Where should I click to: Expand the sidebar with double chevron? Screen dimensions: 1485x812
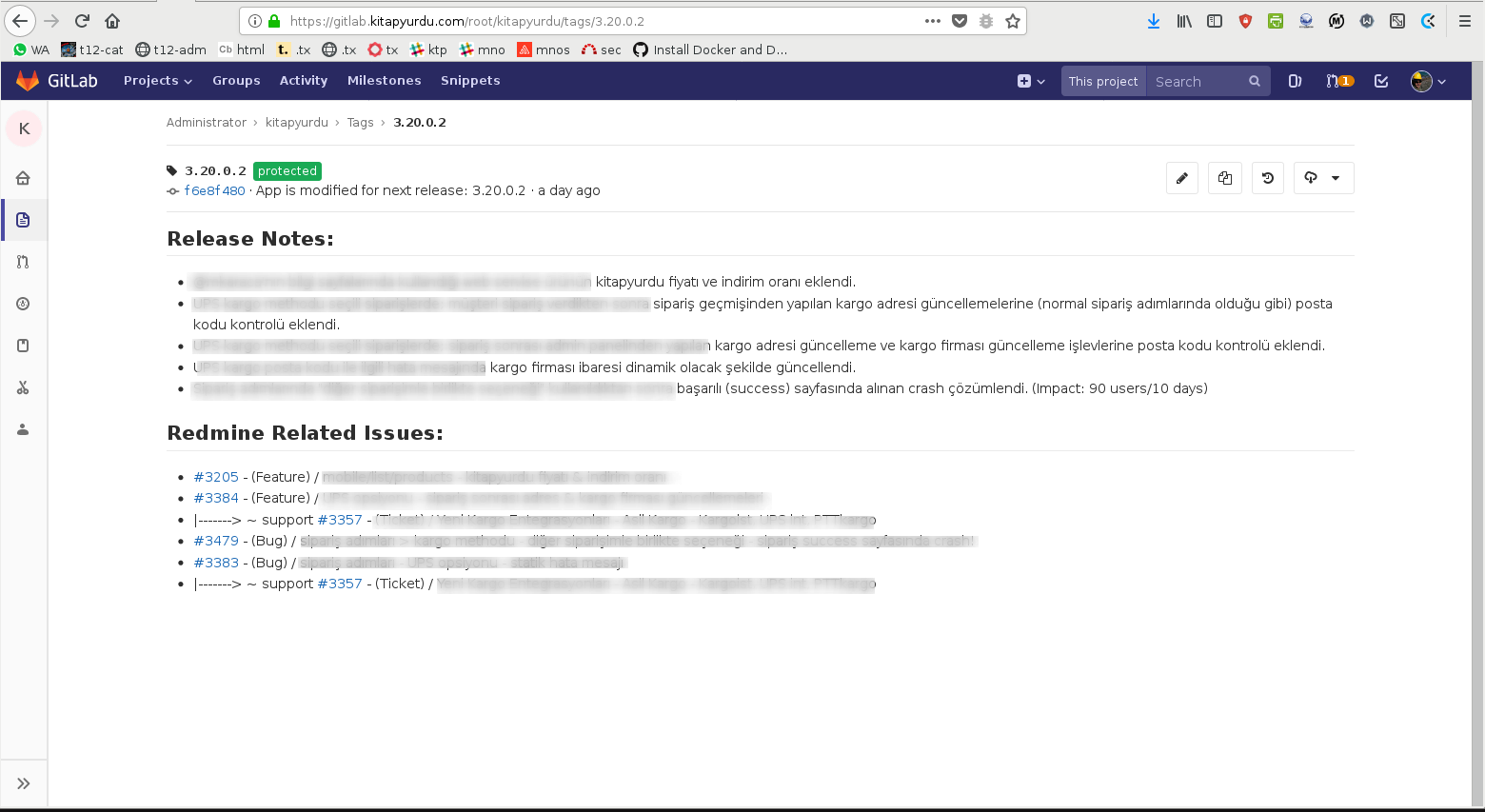[x=24, y=783]
